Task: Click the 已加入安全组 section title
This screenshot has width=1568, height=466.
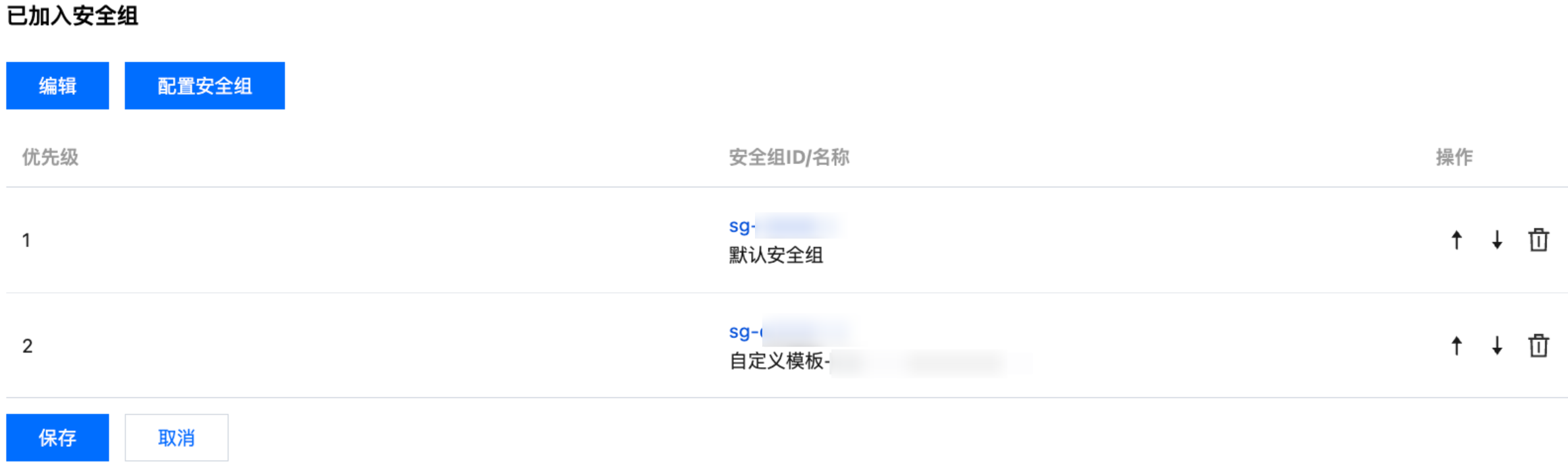Action: coord(72,16)
